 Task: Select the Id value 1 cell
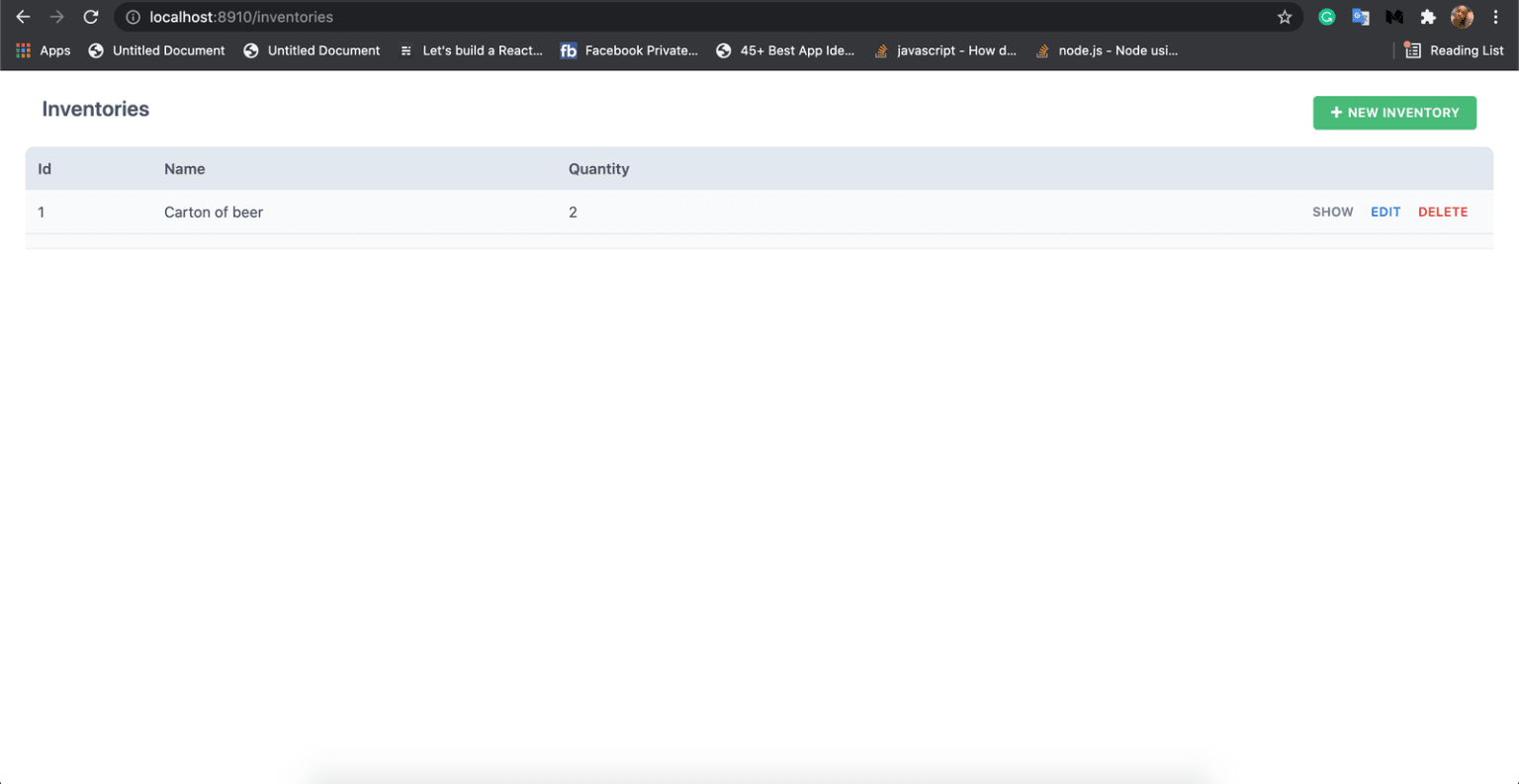point(42,212)
